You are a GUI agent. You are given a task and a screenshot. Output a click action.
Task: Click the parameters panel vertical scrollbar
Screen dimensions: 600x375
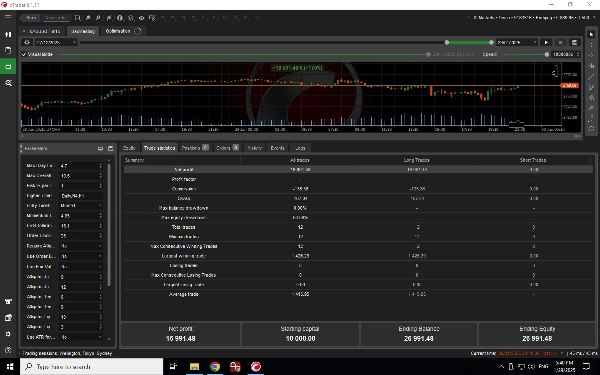pyautogui.click(x=109, y=225)
